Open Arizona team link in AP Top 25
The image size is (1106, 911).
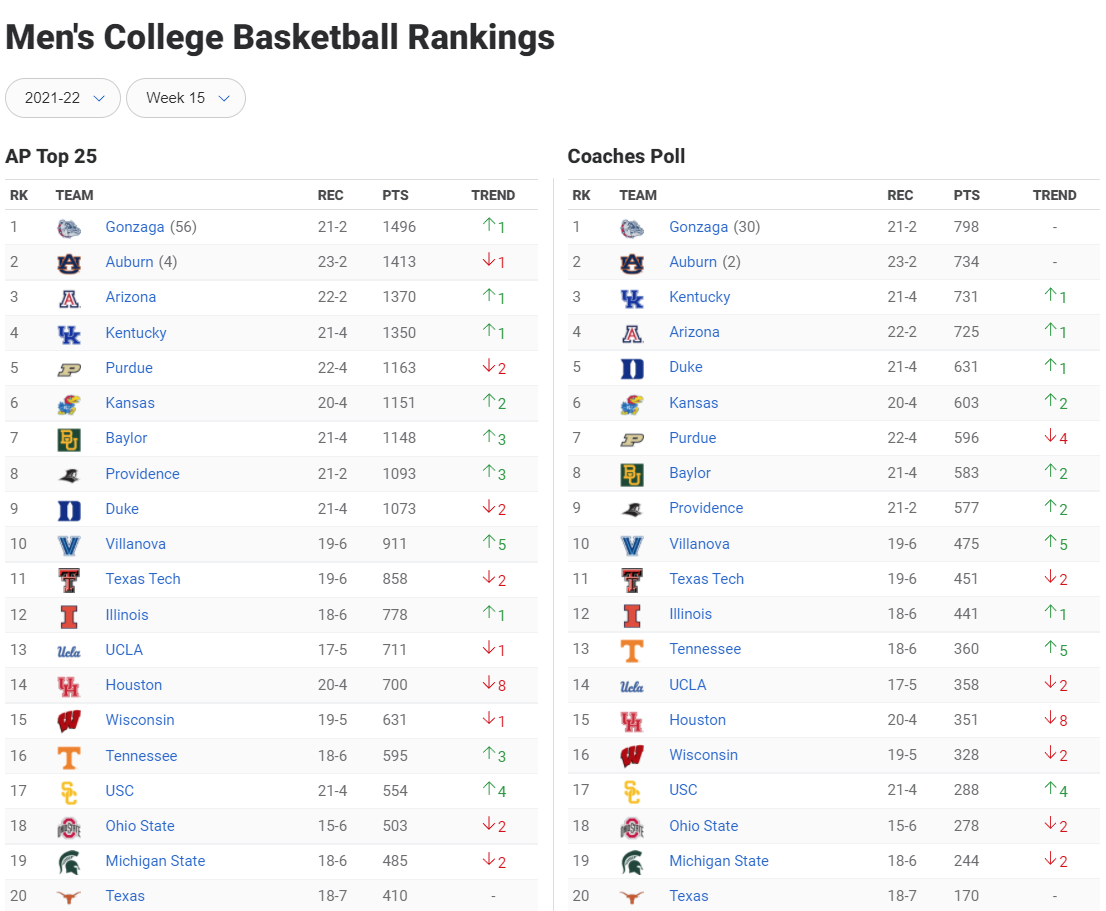(131, 297)
